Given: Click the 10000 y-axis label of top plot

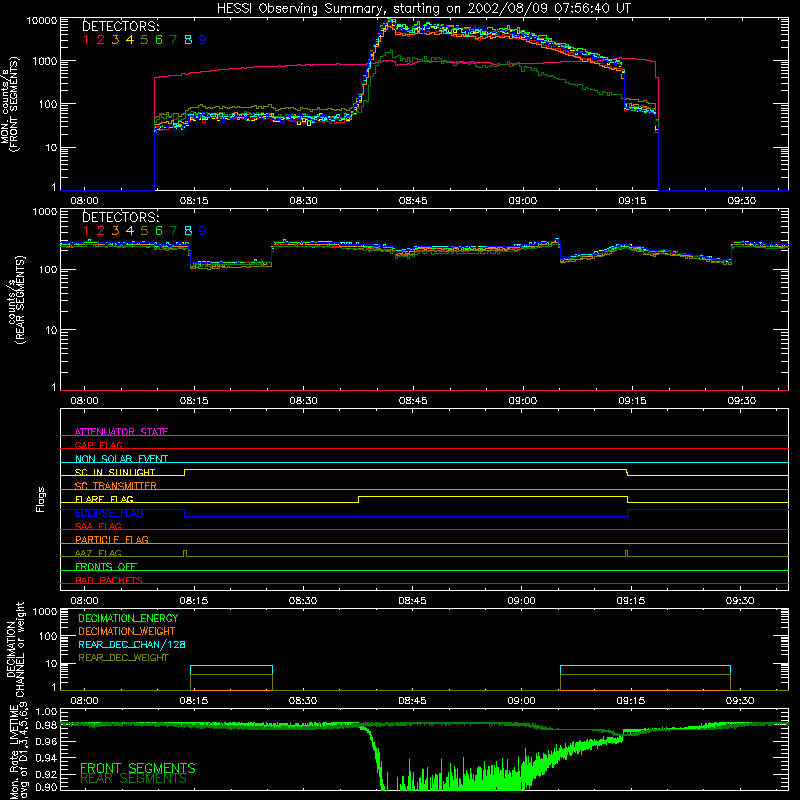Looking at the screenshot, I should point(42,20).
